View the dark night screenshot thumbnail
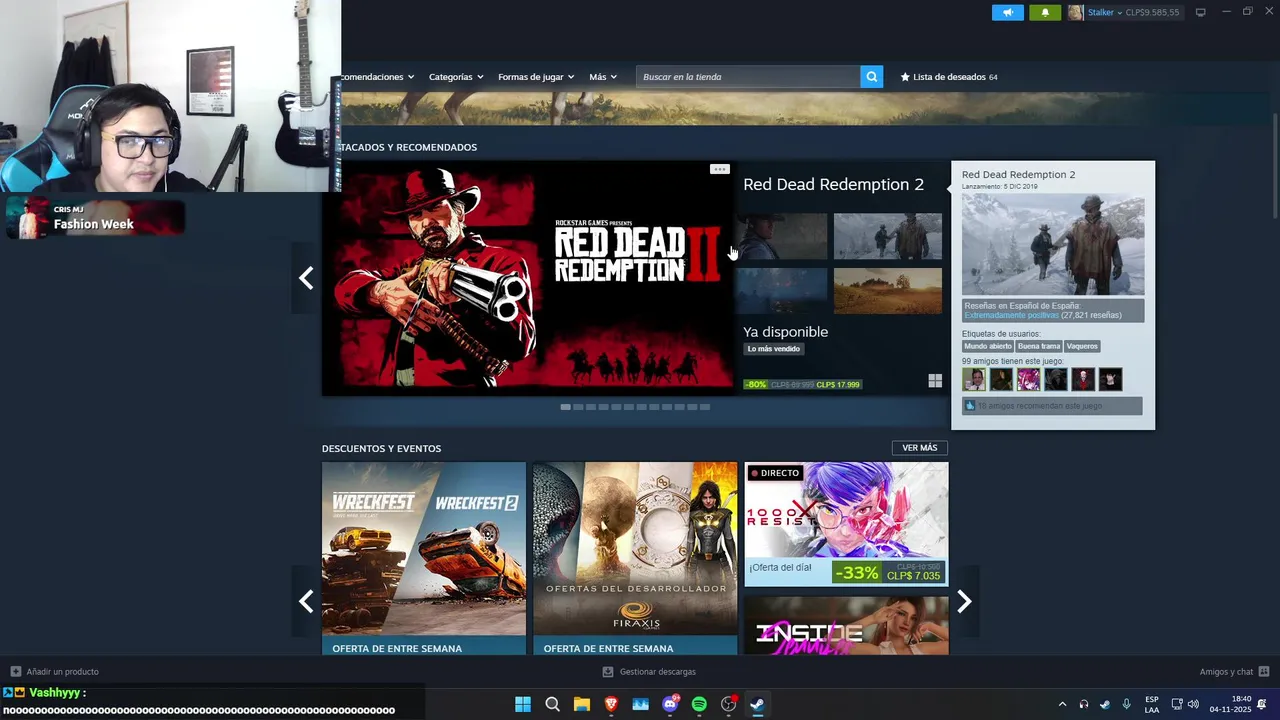The width and height of the screenshot is (1280, 720). click(781, 291)
